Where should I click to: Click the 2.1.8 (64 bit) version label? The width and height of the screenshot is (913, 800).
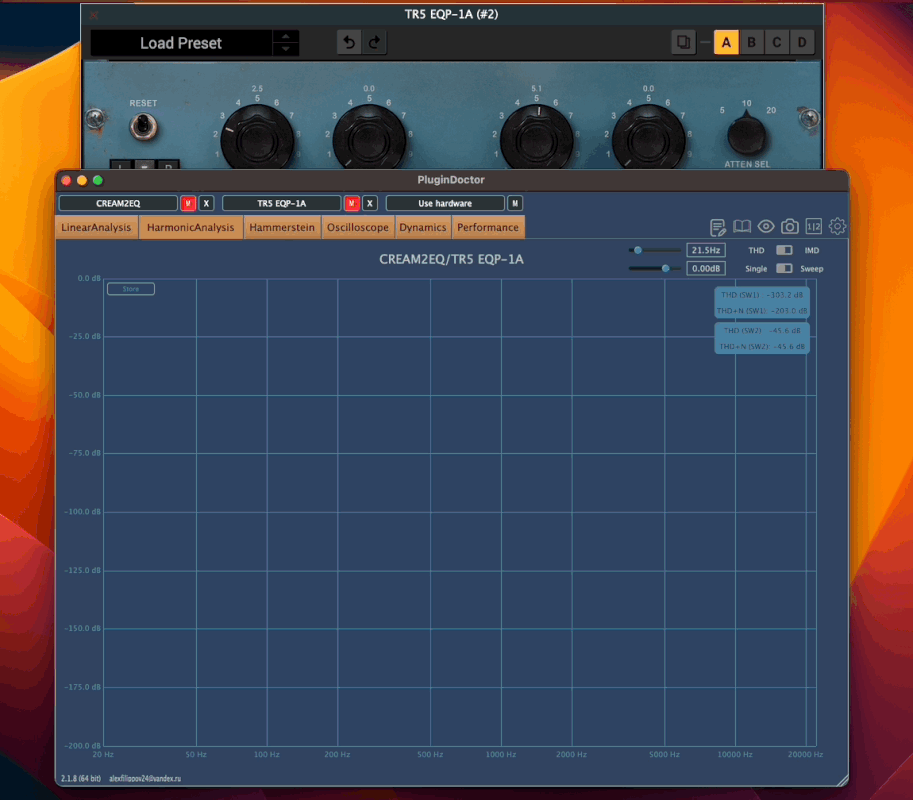tap(81, 778)
